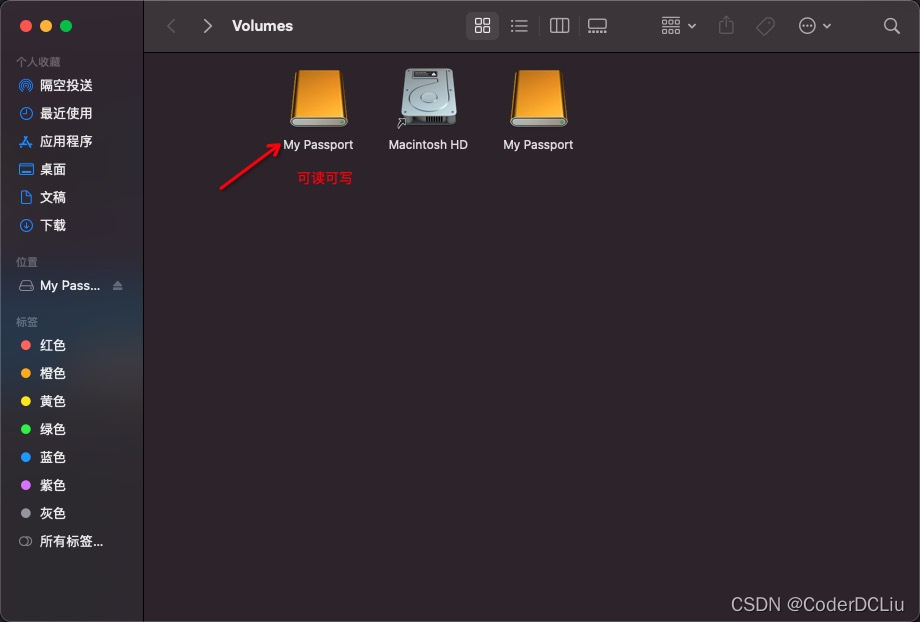Select the My Passport drive next to the arrow
Viewport: 920px width, 622px height.
319,98
